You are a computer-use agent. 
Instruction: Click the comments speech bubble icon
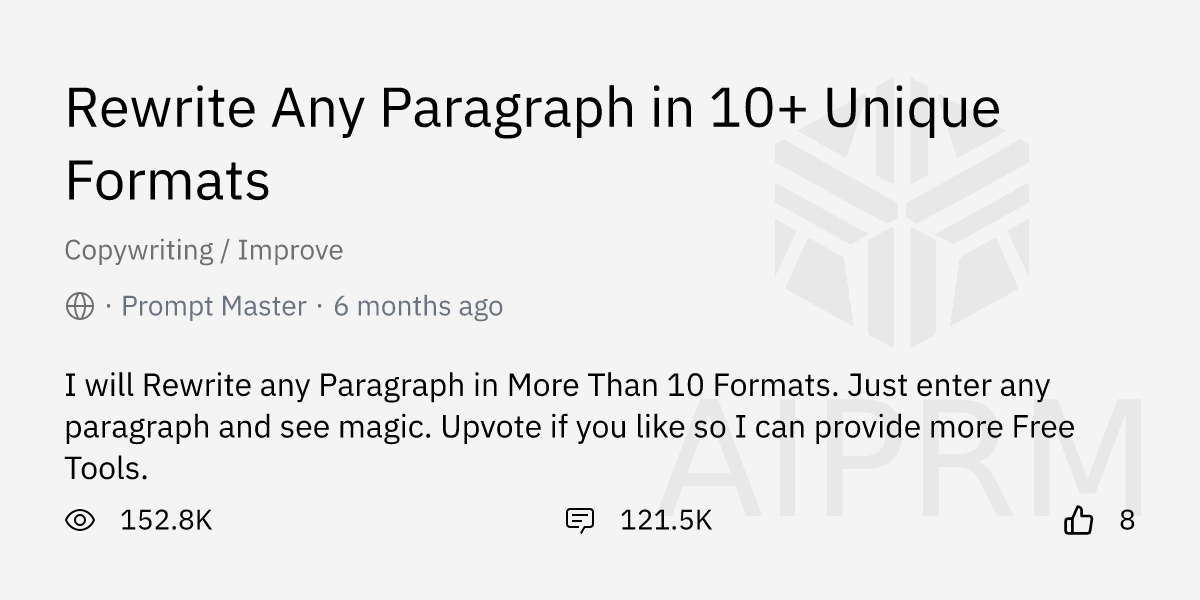pos(579,520)
